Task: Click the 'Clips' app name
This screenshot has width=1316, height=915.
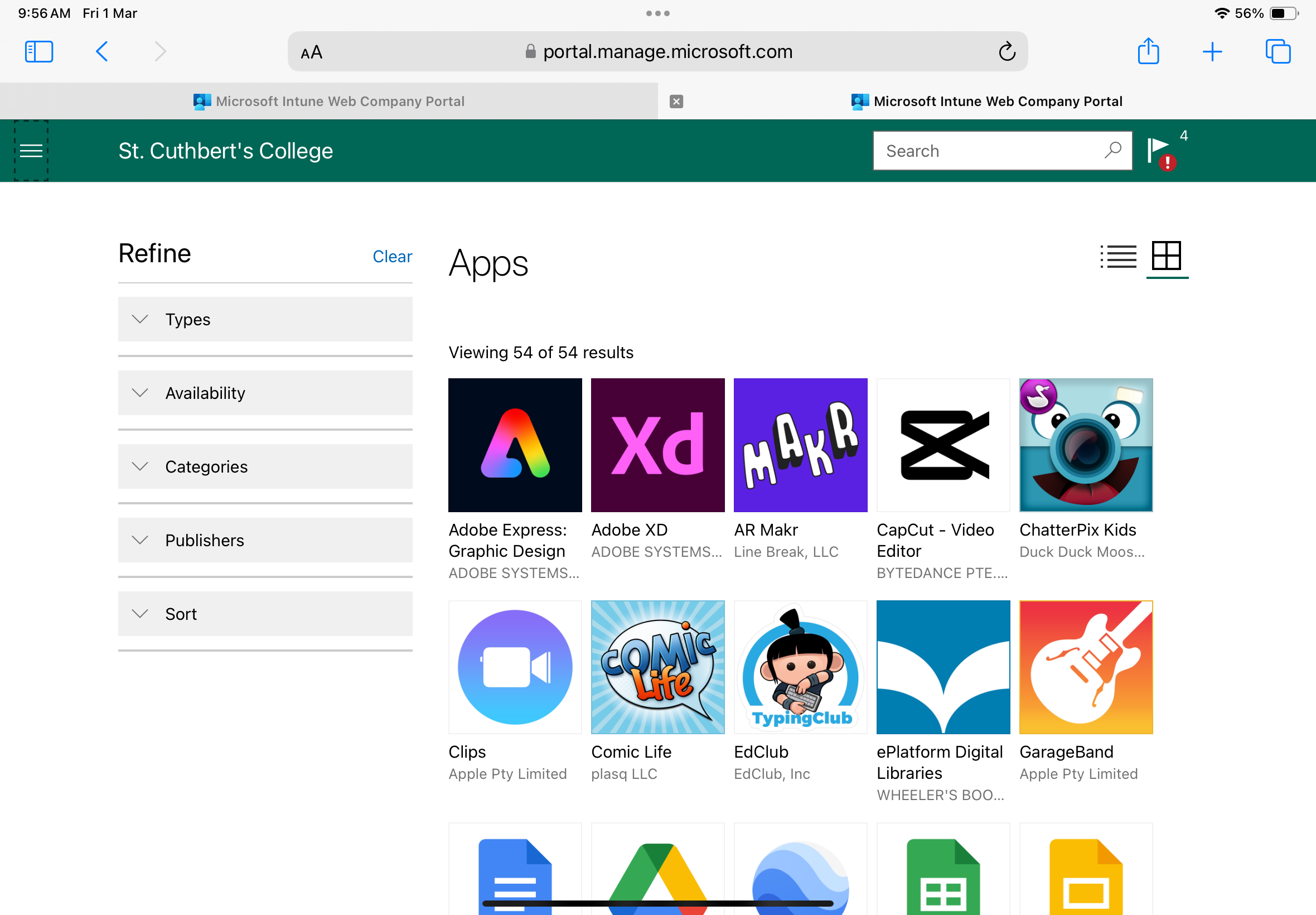Action: click(x=467, y=752)
